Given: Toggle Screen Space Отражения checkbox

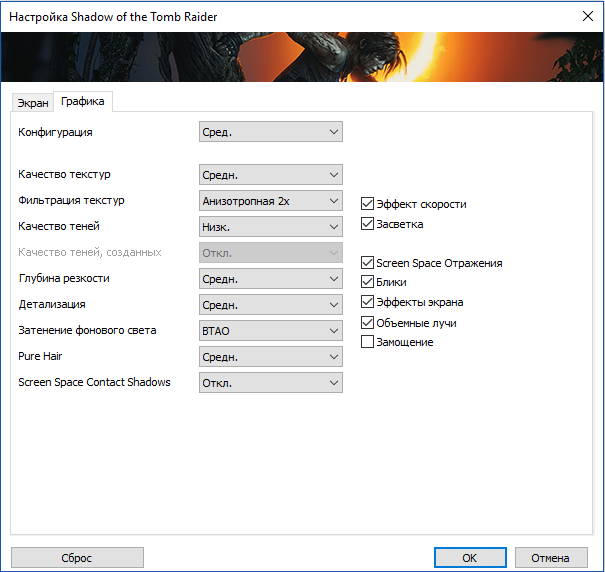Looking at the screenshot, I should [x=368, y=263].
